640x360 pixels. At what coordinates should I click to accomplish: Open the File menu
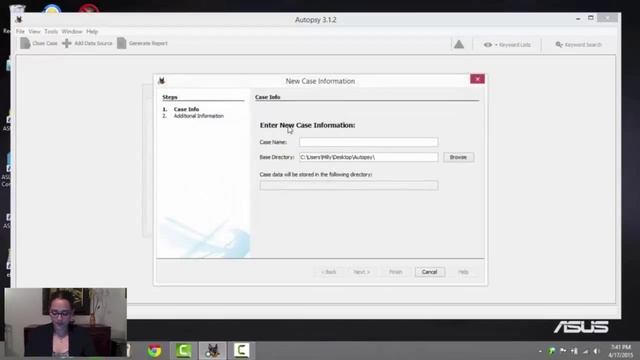[20, 31]
